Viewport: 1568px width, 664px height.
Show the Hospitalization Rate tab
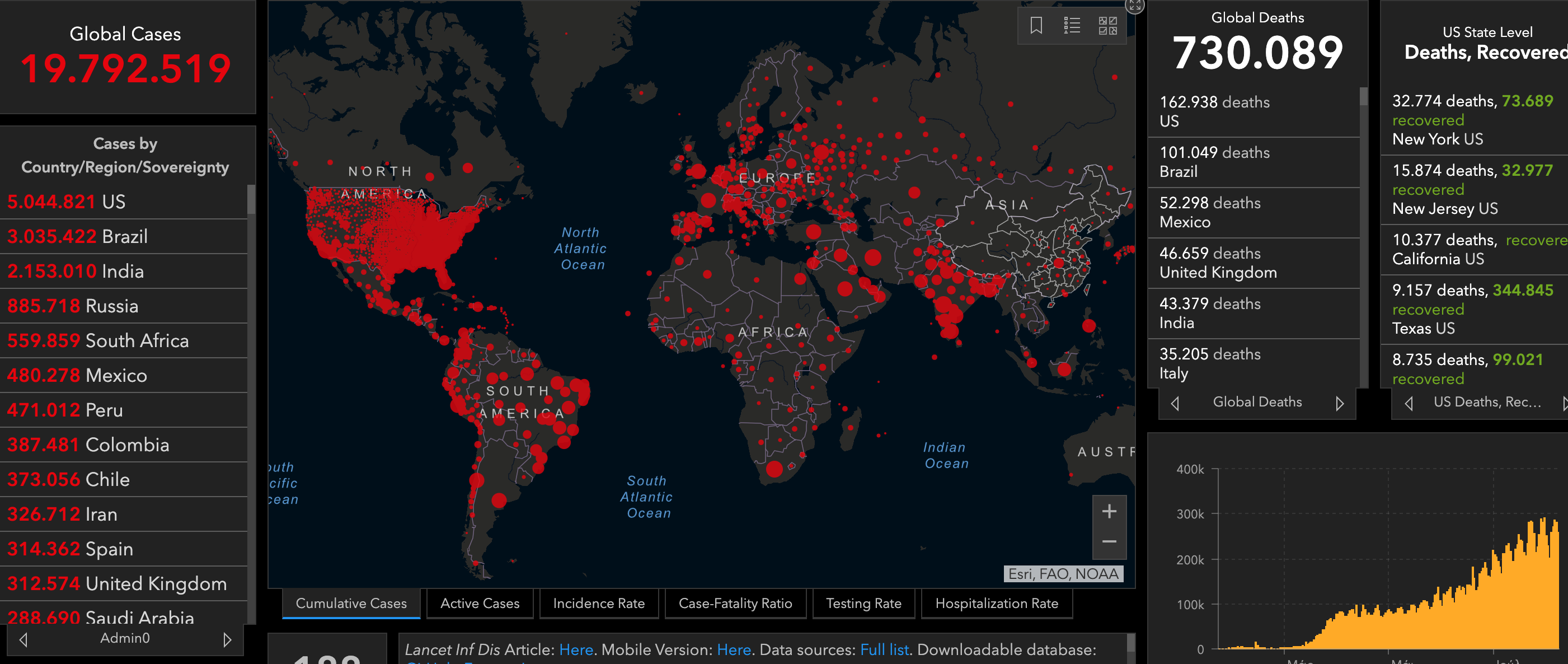(x=997, y=603)
